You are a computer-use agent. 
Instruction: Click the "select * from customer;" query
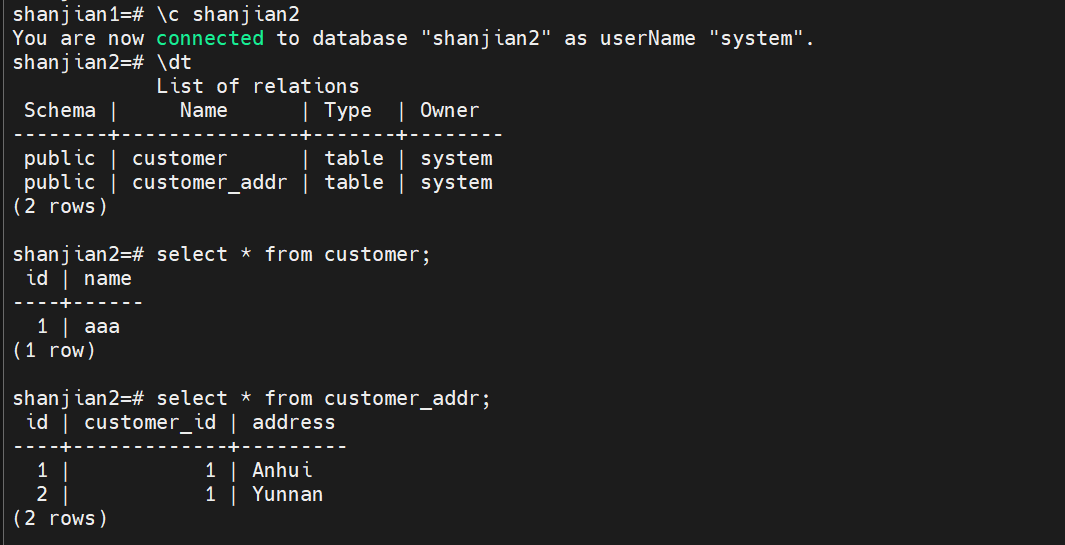click(293, 254)
